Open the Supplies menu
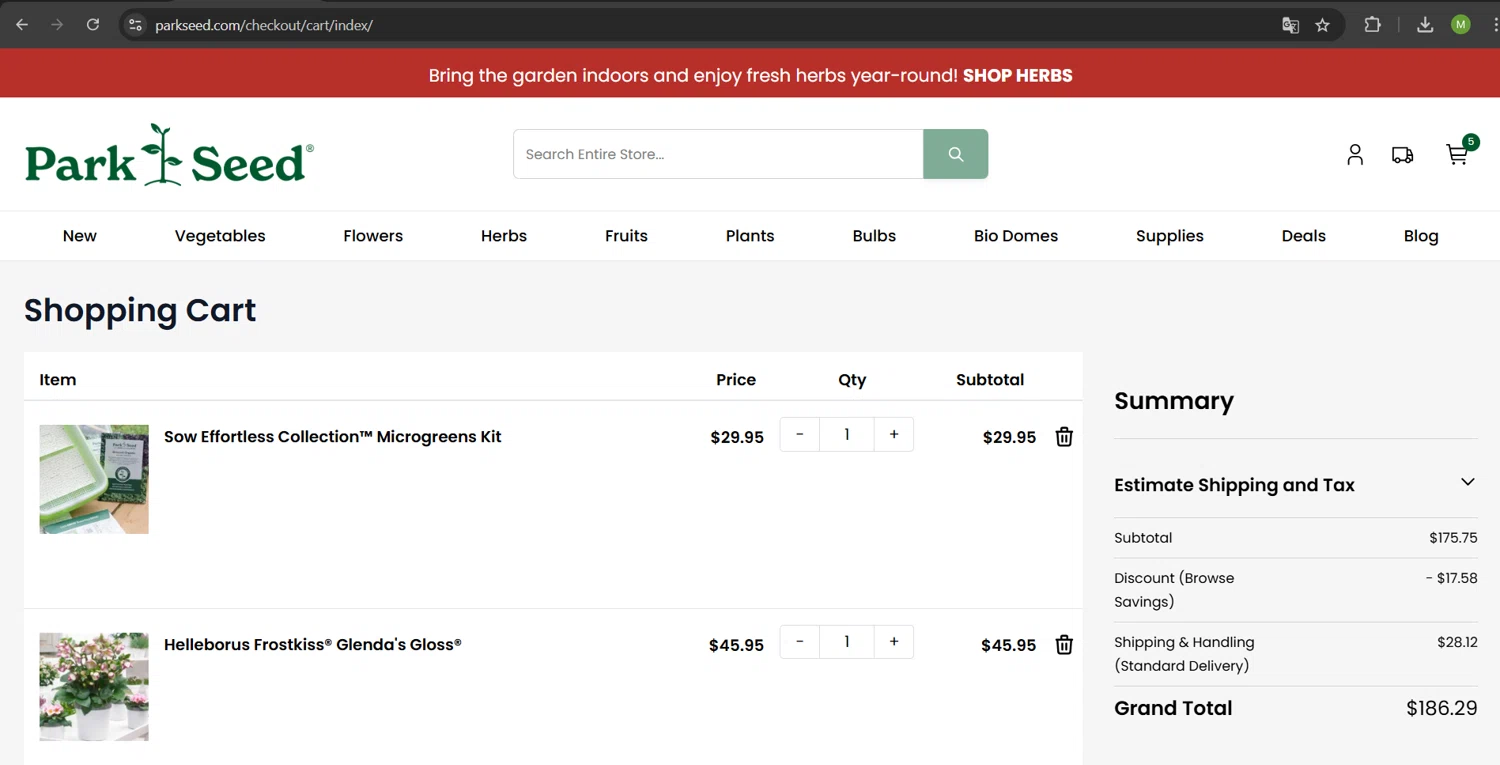This screenshot has height=765, width=1500. tap(1170, 236)
